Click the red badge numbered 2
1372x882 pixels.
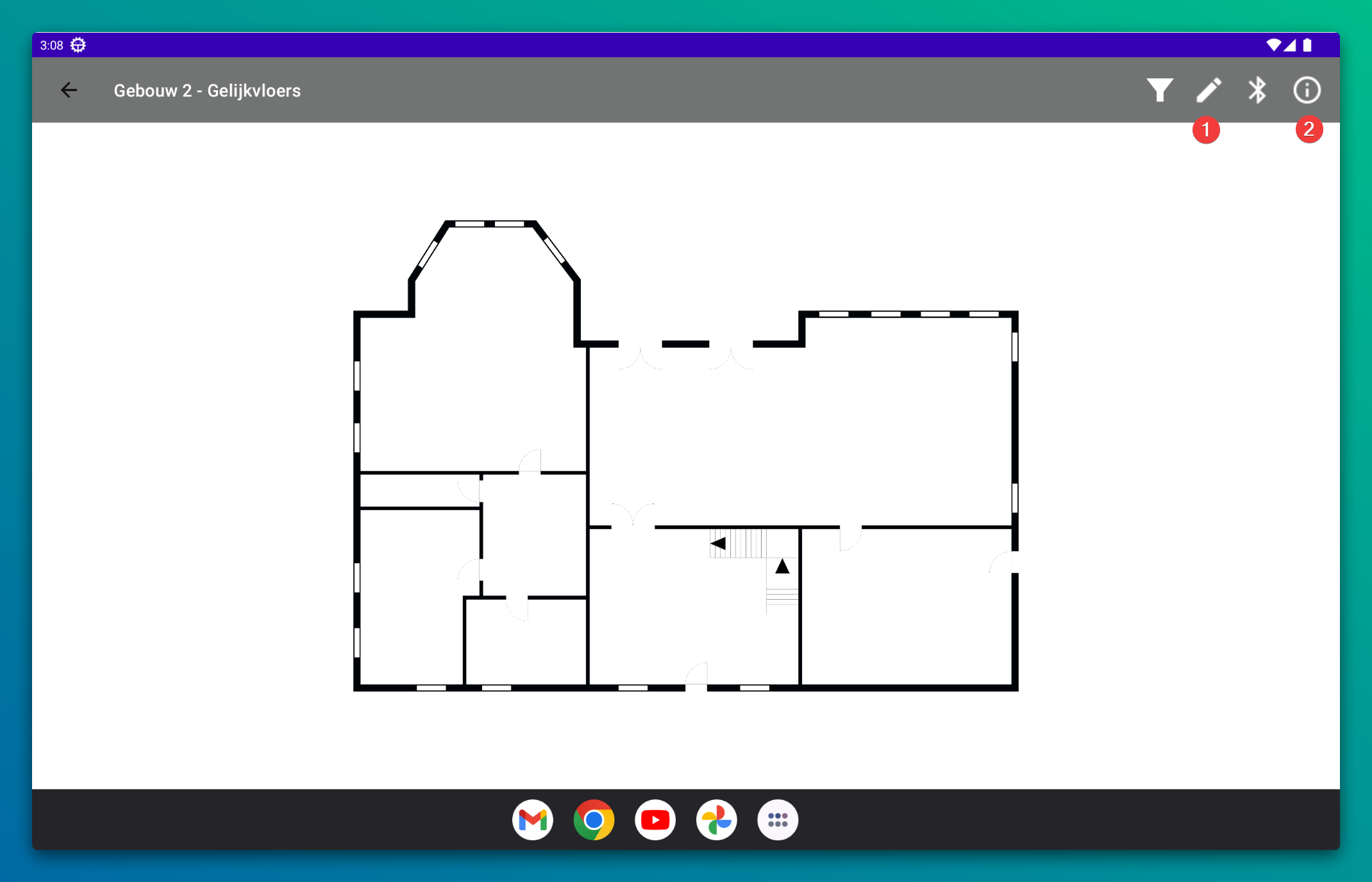point(1309,130)
